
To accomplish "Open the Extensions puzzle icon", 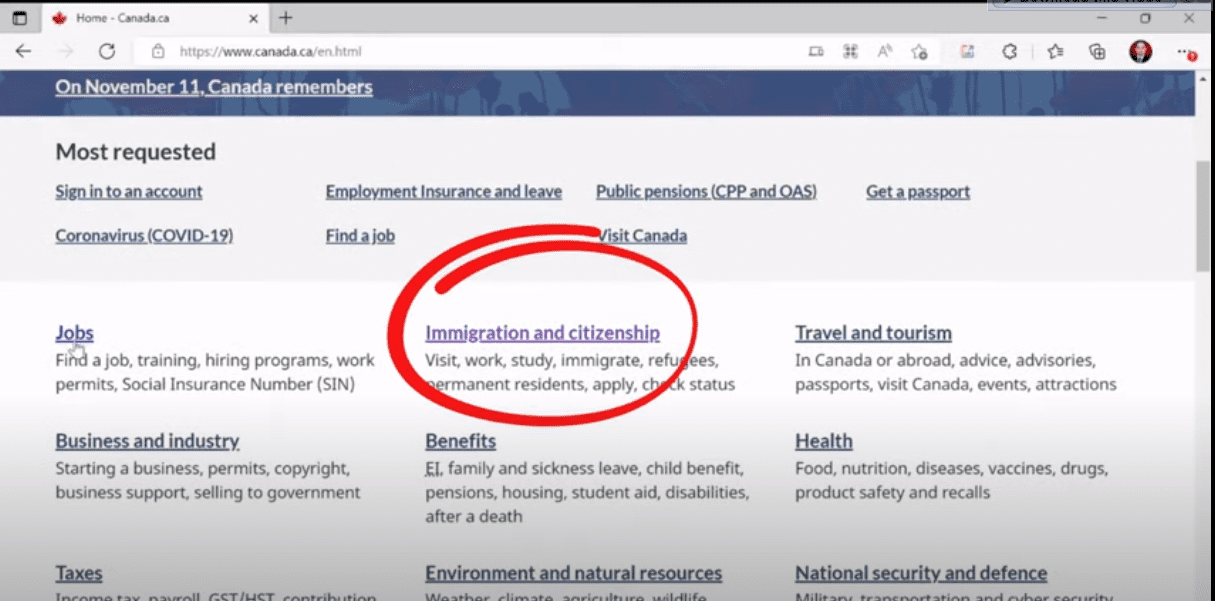I will pyautogui.click(x=1010, y=52).
